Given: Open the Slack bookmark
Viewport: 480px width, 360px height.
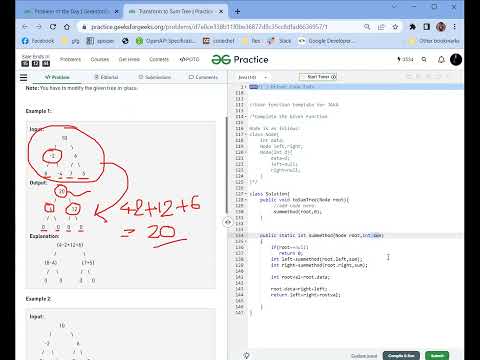Looking at the screenshot, I should click(x=279, y=41).
